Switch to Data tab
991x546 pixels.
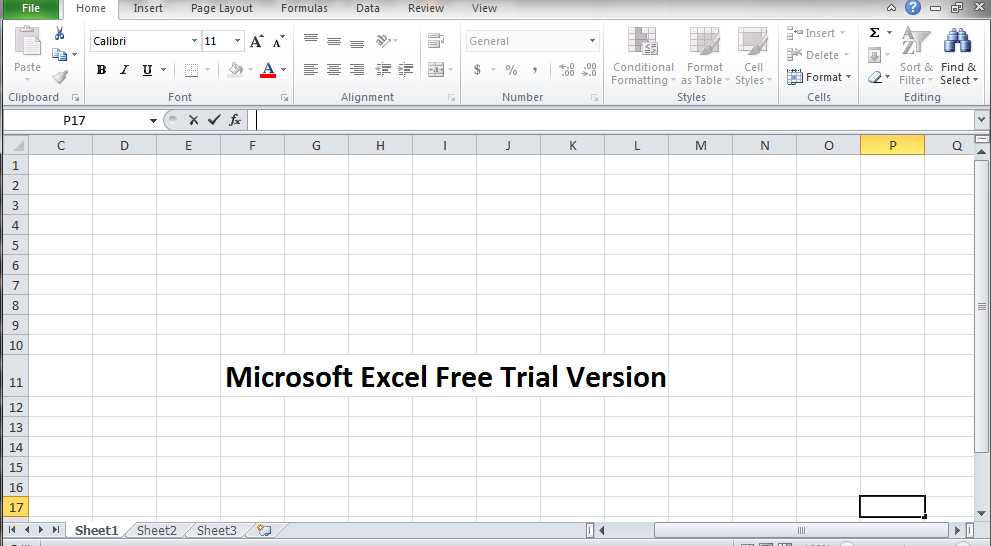368,8
